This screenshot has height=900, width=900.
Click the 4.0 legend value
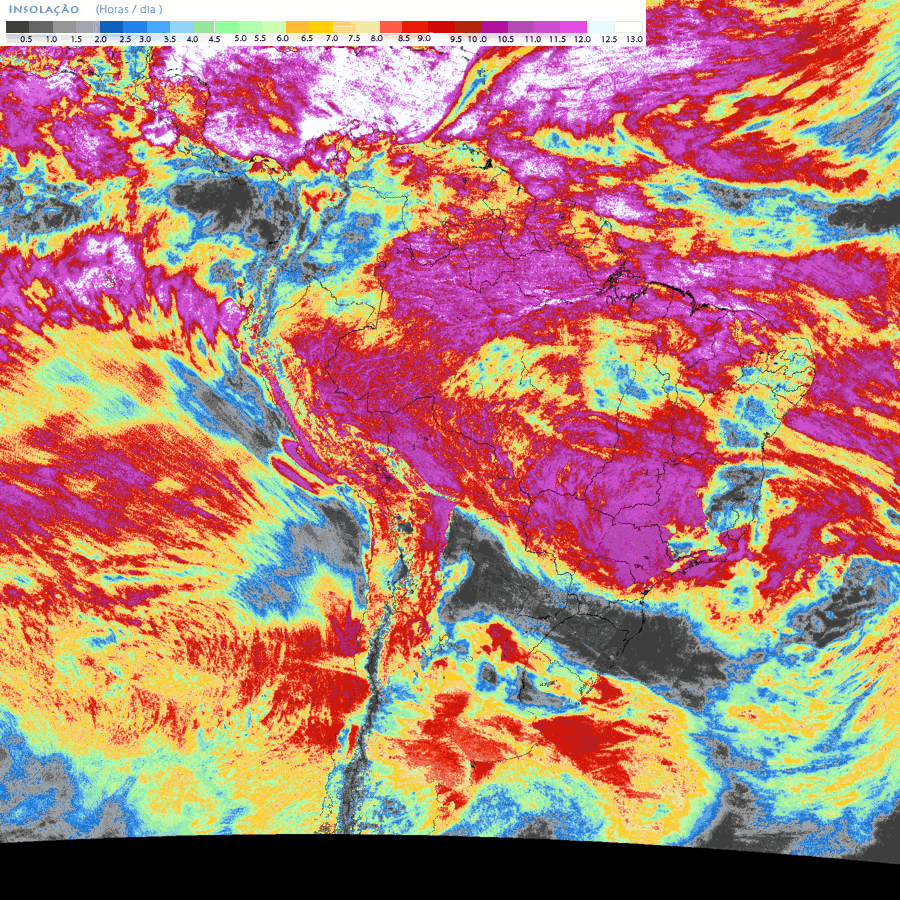pyautogui.click(x=192, y=39)
